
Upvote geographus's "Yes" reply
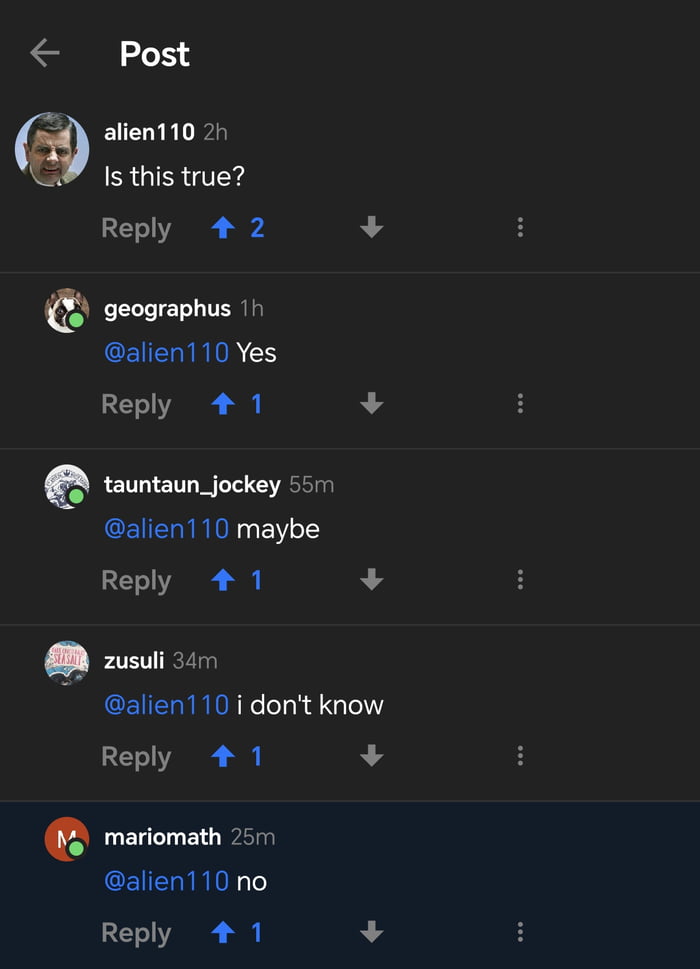[223, 404]
